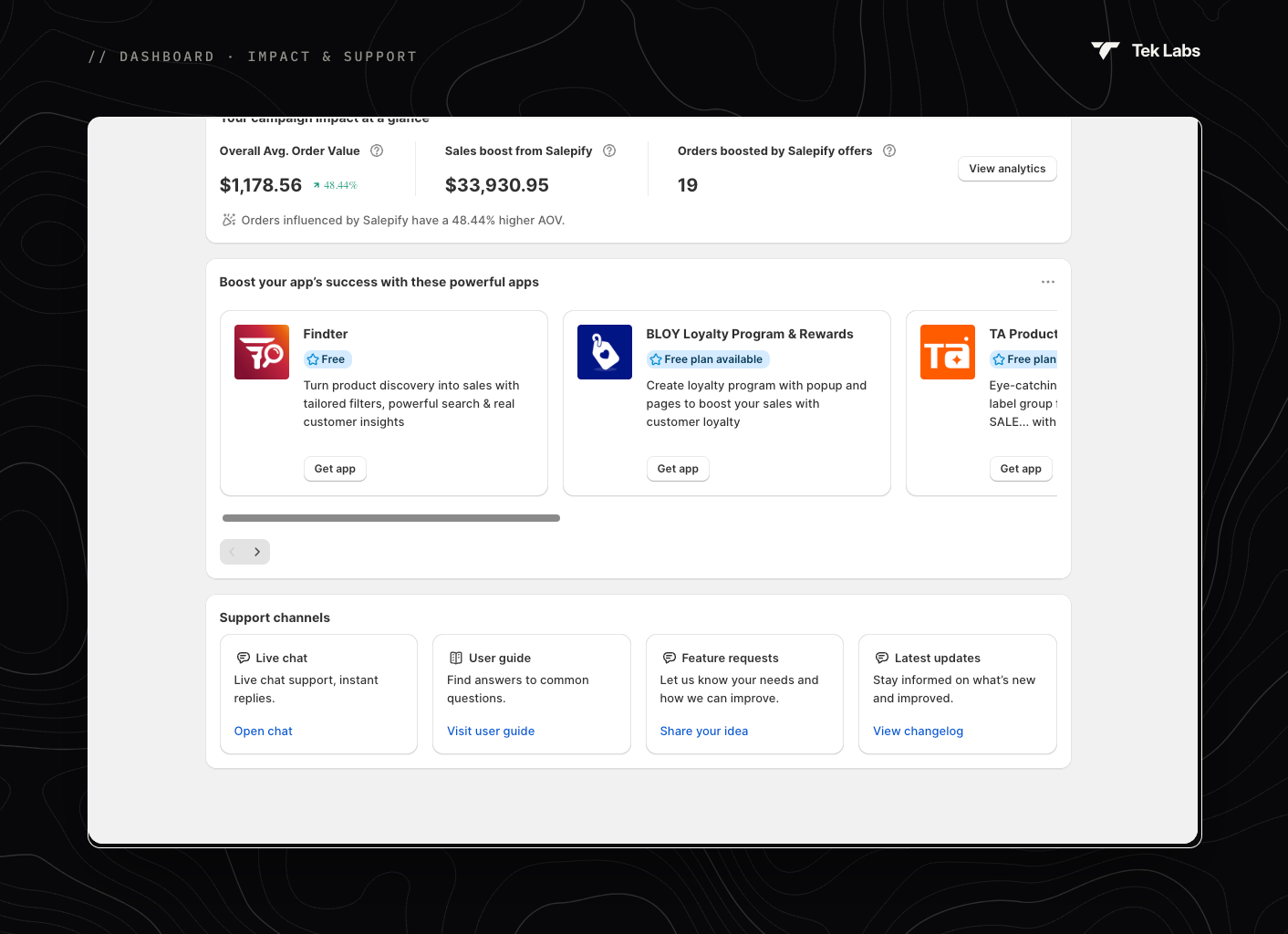Get the BLOY Loyalty Program app
The width and height of the screenshot is (1288, 934).
678,469
